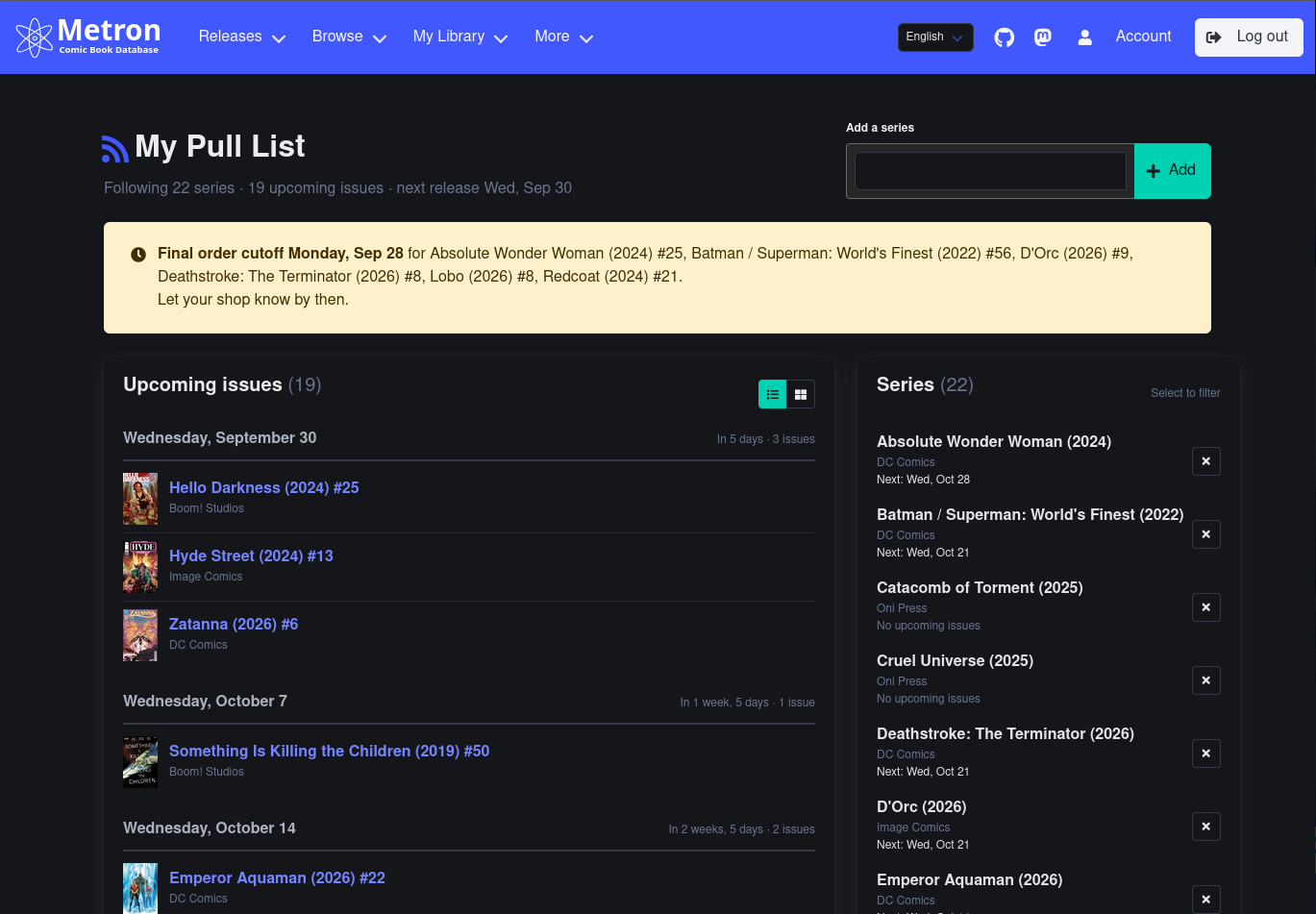
Task: Open Hello Darkness (2024) #25 issue
Action: (x=264, y=487)
